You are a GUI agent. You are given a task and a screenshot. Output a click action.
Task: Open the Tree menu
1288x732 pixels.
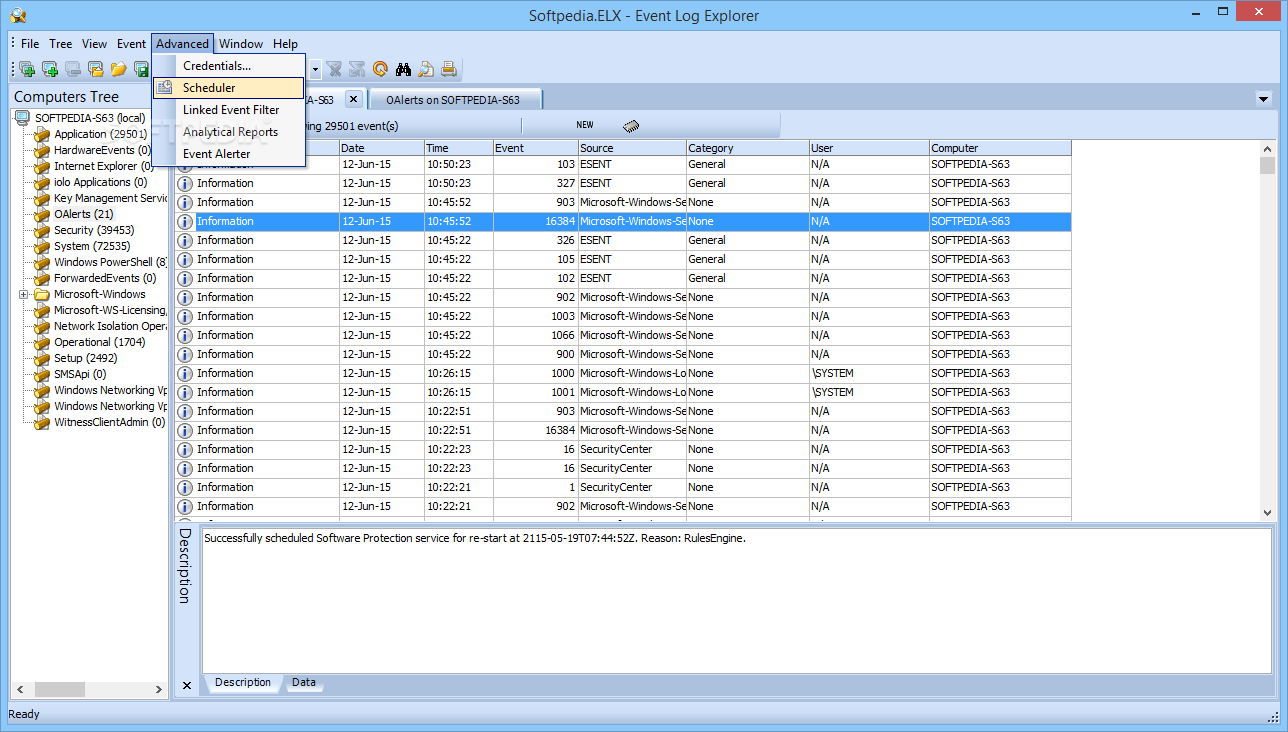61,44
